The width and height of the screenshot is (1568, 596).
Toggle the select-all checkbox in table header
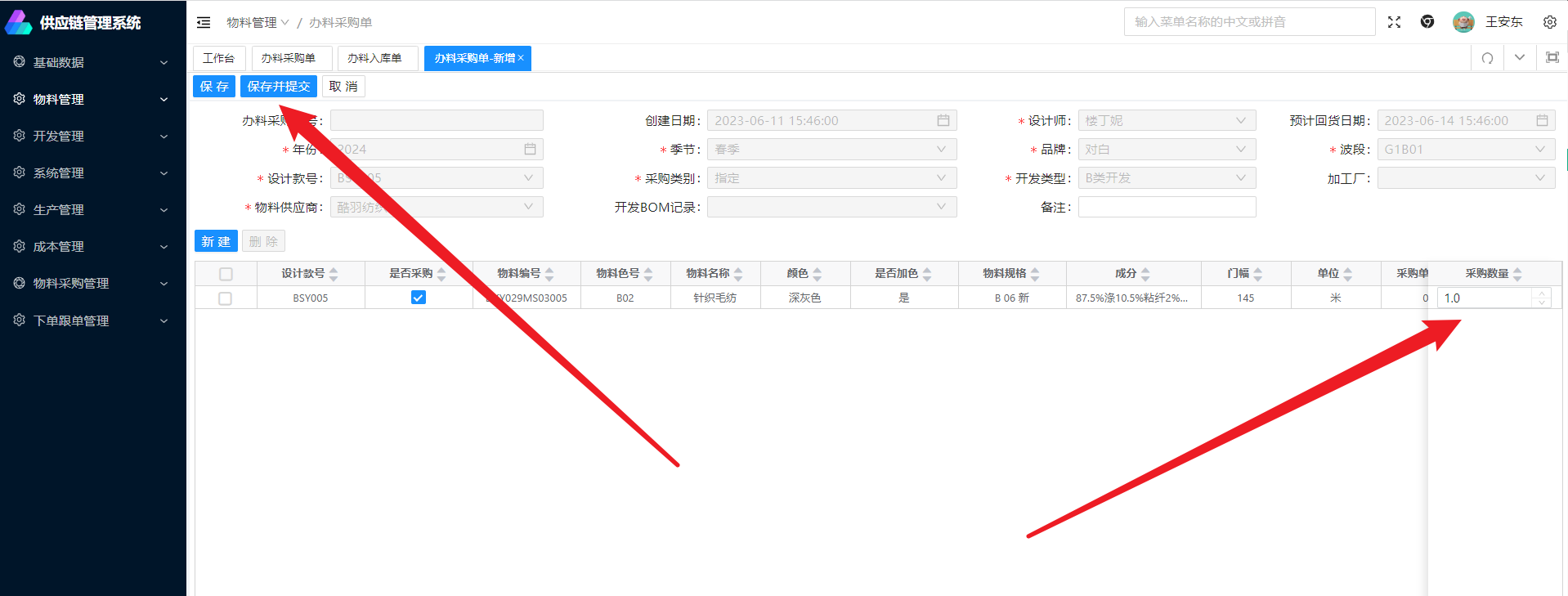click(226, 274)
